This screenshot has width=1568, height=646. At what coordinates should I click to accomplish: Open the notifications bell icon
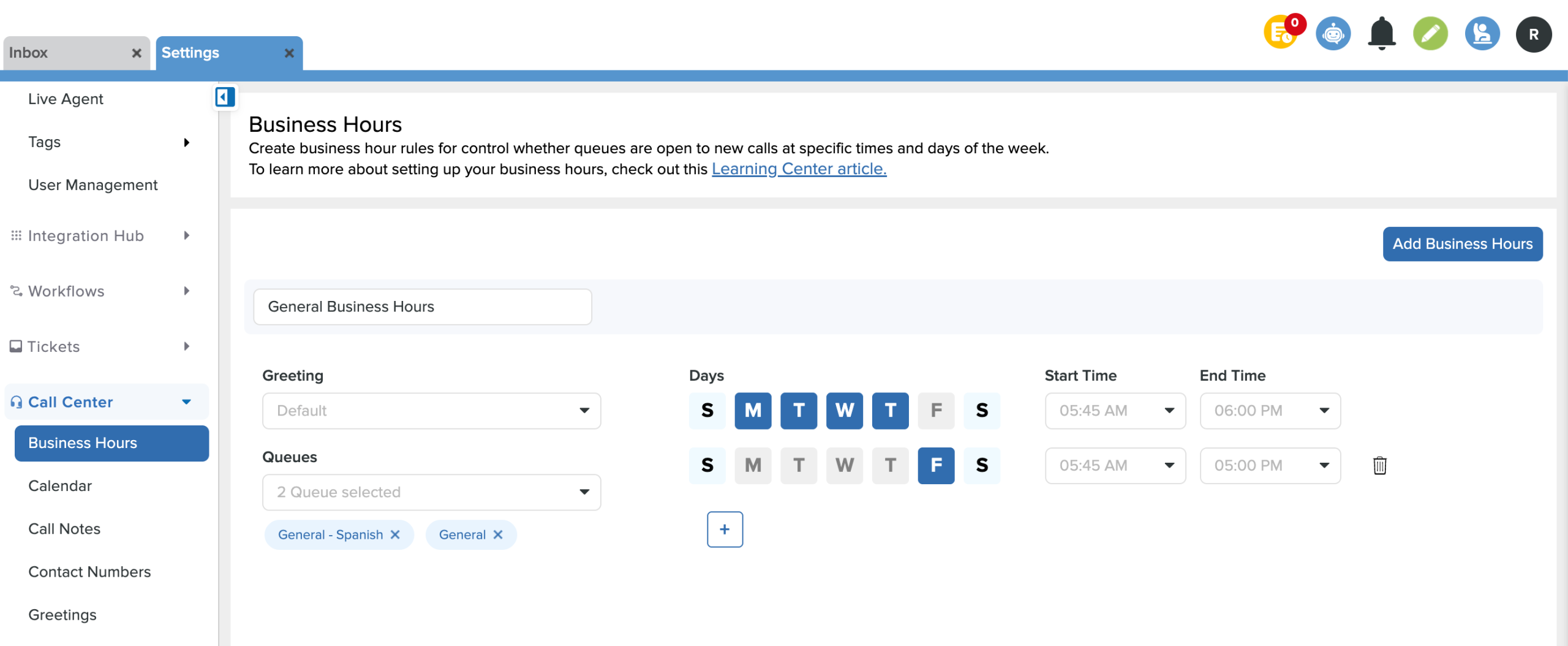[1381, 34]
